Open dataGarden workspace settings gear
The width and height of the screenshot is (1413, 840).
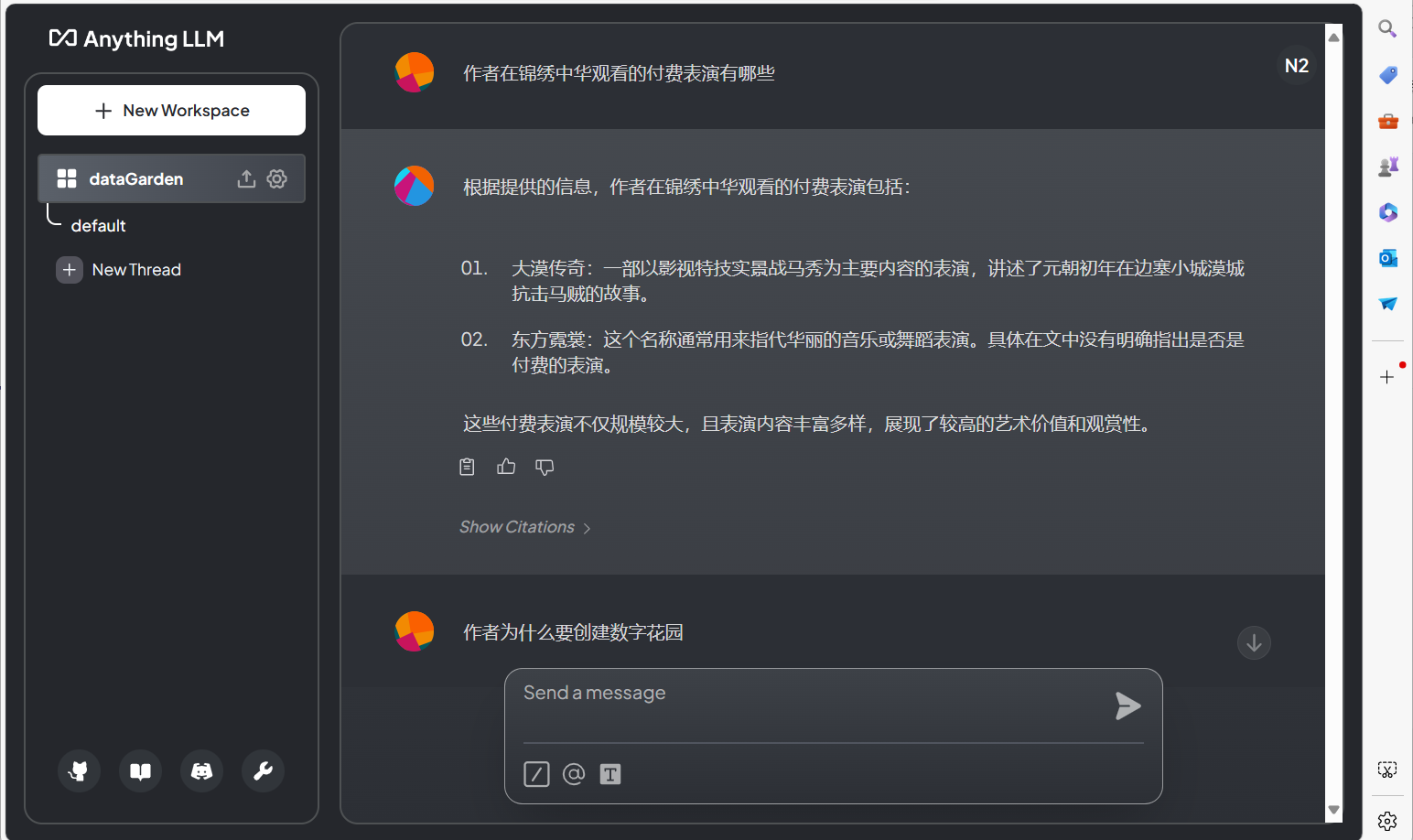click(277, 178)
